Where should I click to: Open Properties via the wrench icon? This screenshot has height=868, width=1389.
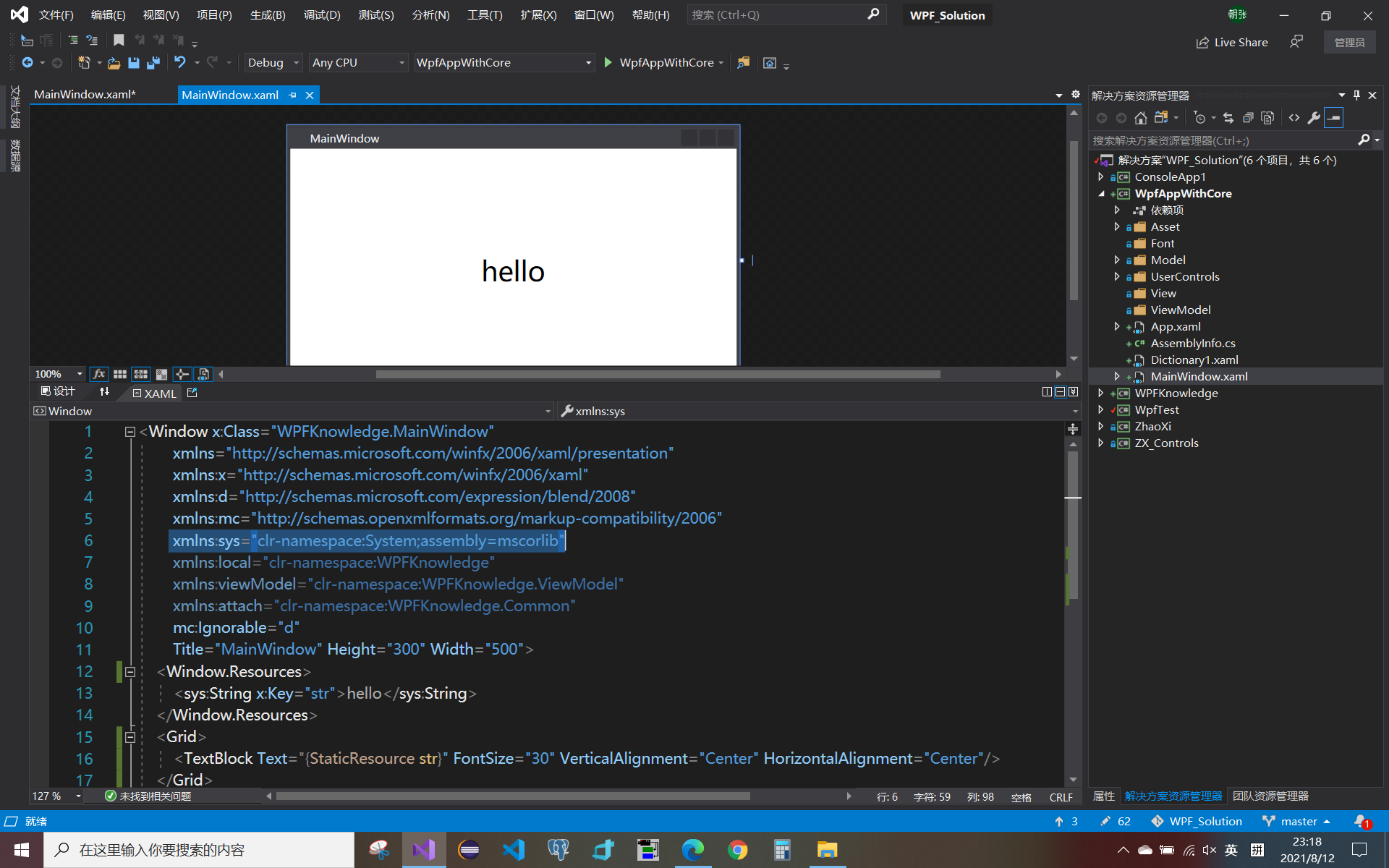(x=1314, y=118)
